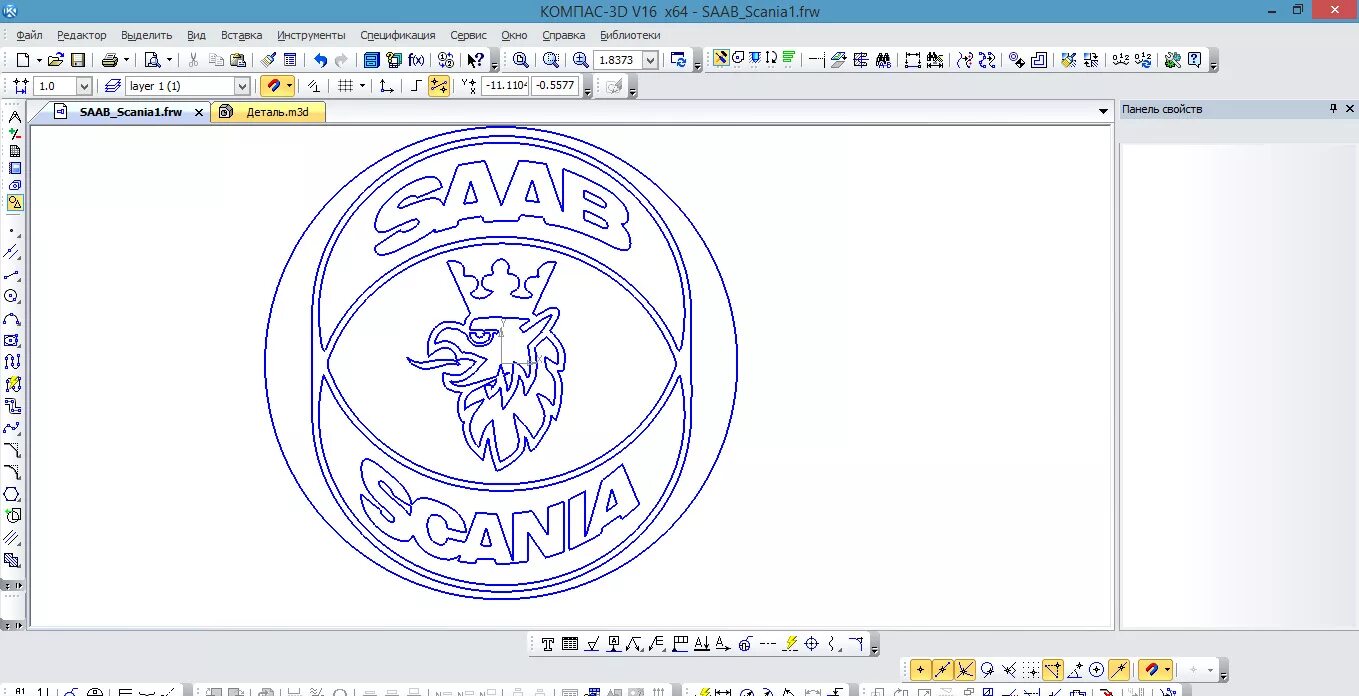Viewport: 1359px width, 696px height.
Task: Switch to the Деталь.m3d tab
Action: point(268,112)
